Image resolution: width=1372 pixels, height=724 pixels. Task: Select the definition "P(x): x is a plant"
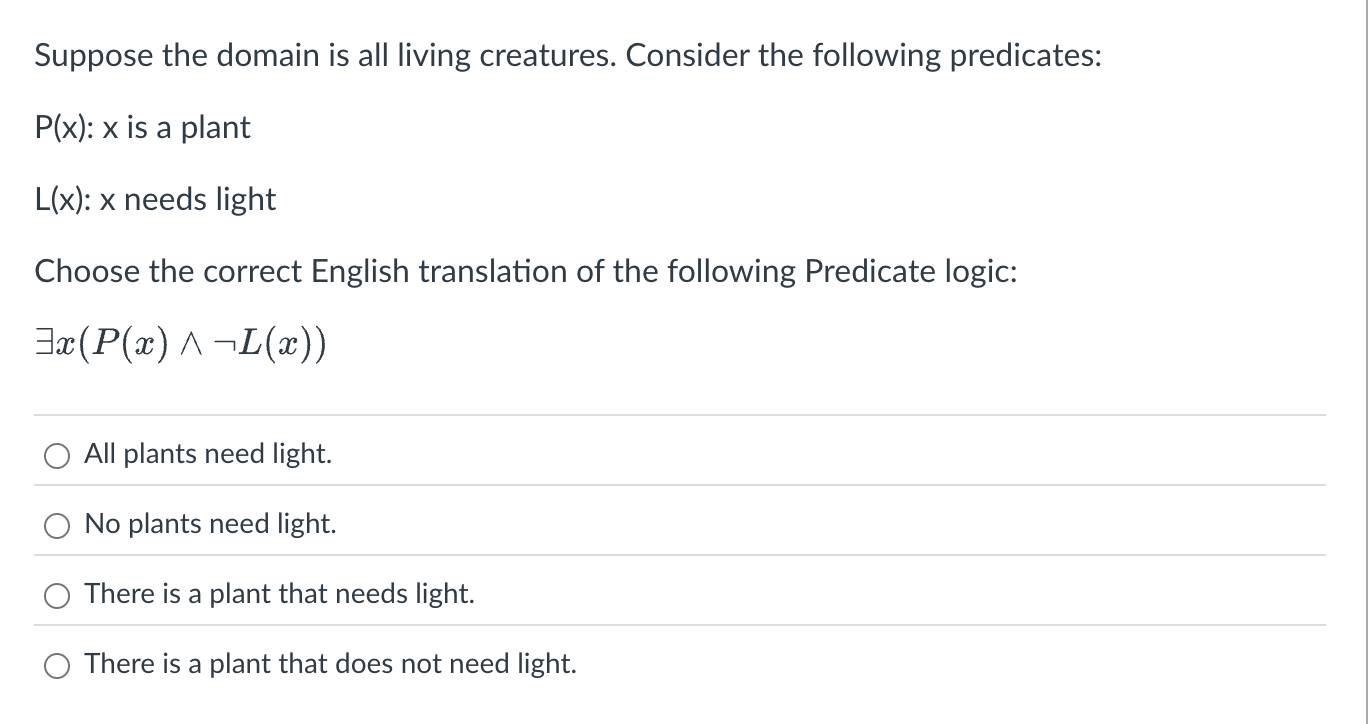coord(142,127)
